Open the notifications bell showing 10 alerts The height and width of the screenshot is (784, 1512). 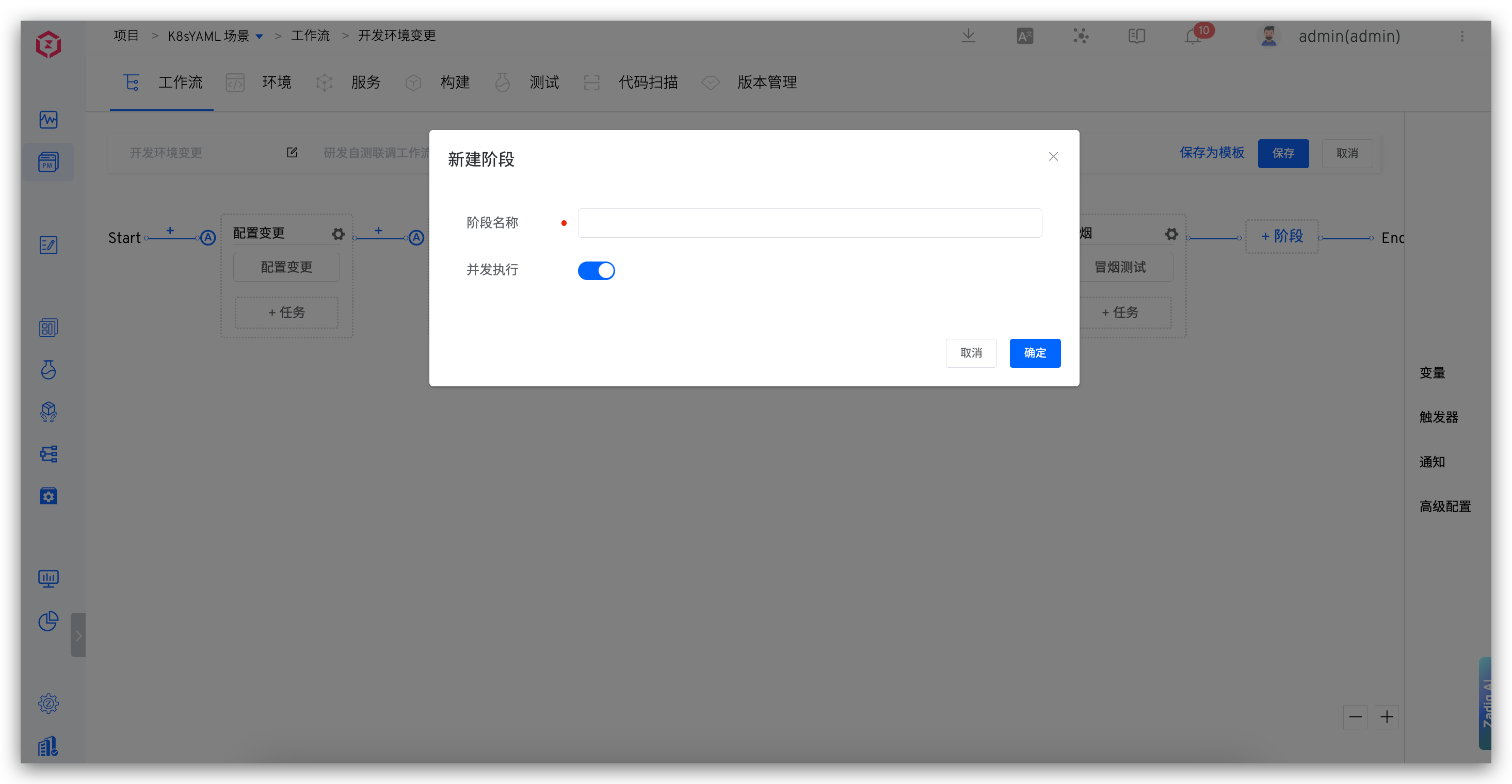tap(1193, 36)
